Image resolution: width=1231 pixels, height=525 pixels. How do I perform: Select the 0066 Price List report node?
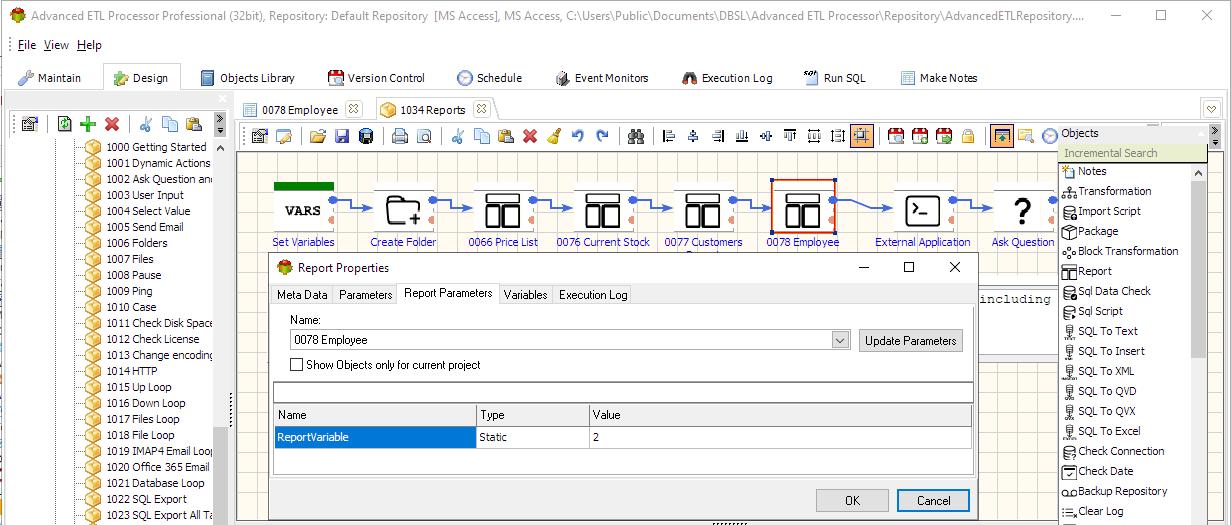tap(503, 211)
